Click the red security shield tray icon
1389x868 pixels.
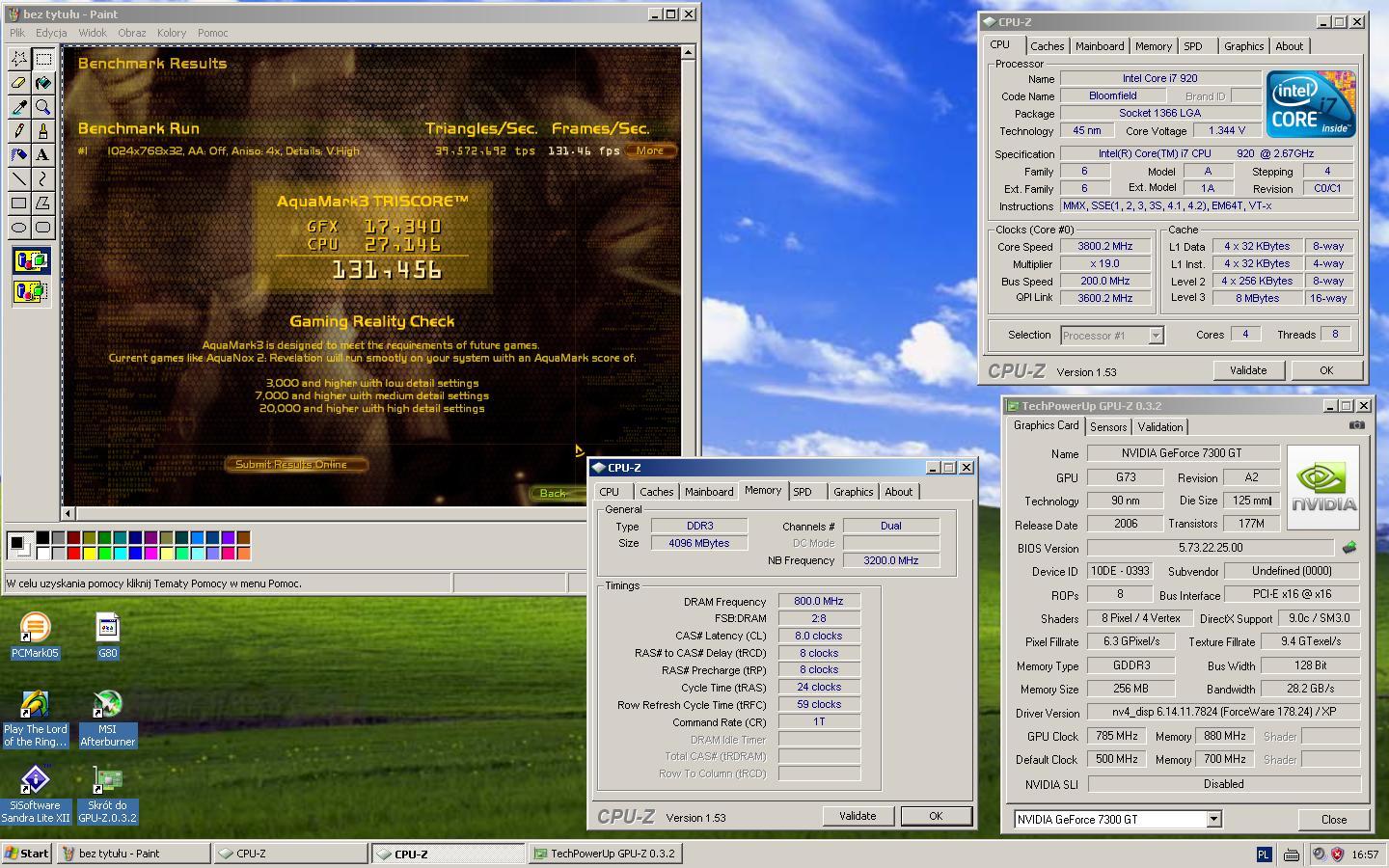point(1337,854)
